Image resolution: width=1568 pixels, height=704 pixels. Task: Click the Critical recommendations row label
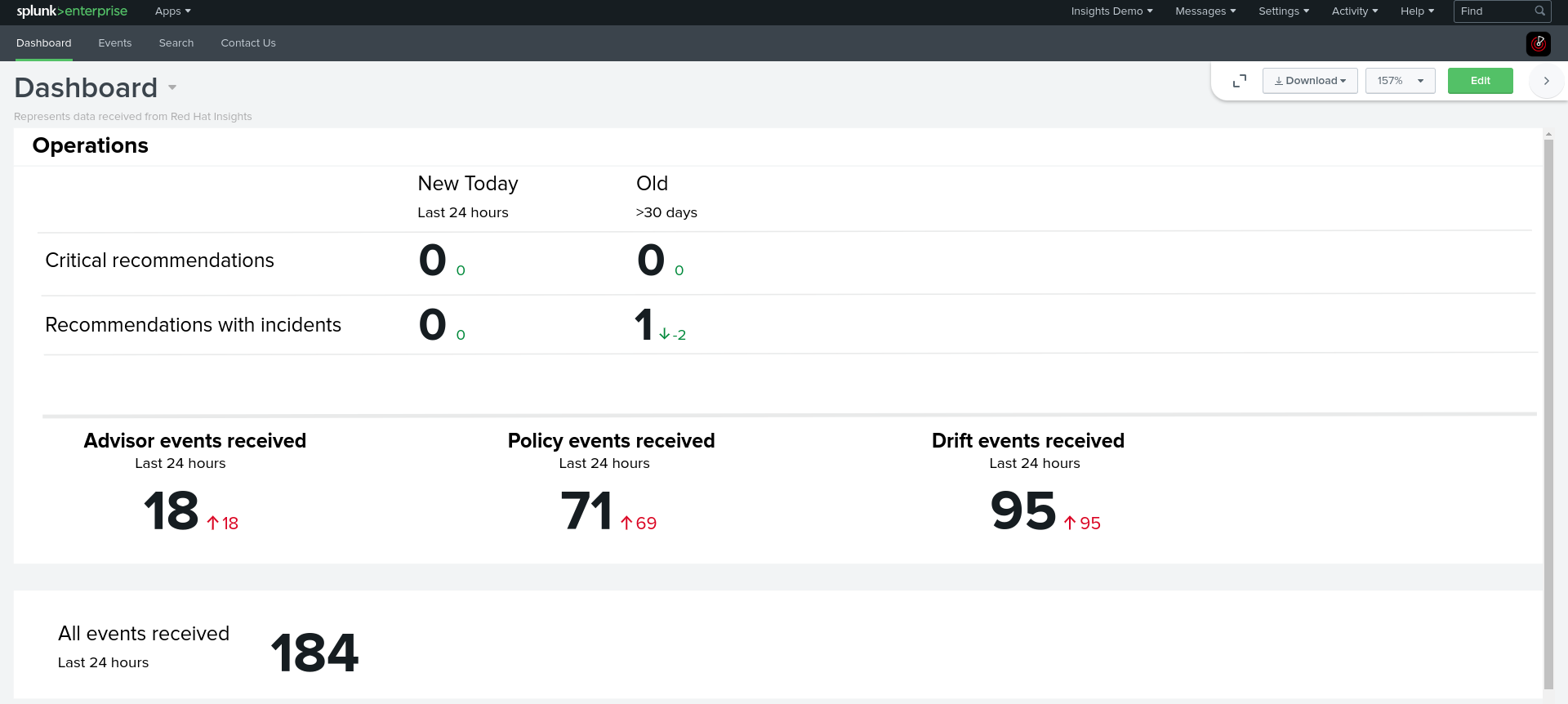coord(160,261)
